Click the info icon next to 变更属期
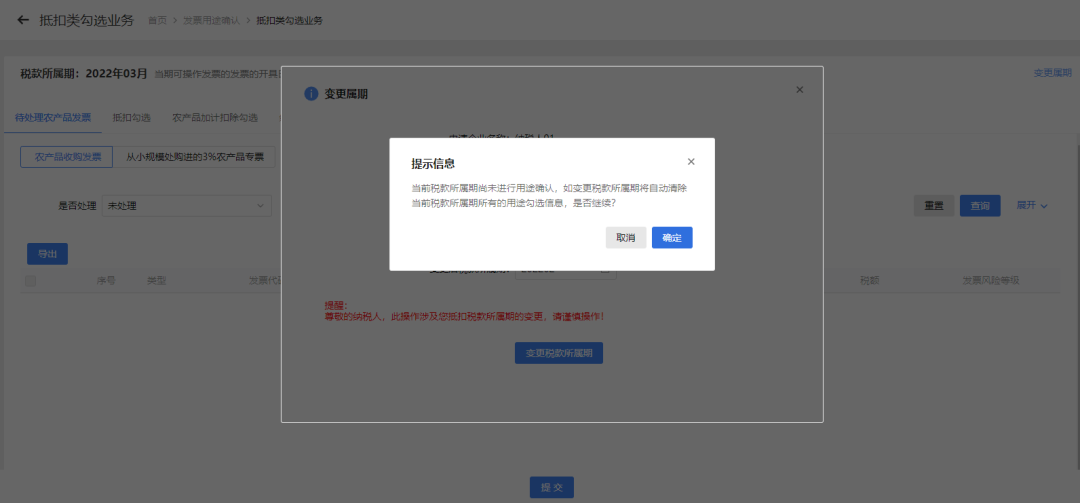 [311, 94]
